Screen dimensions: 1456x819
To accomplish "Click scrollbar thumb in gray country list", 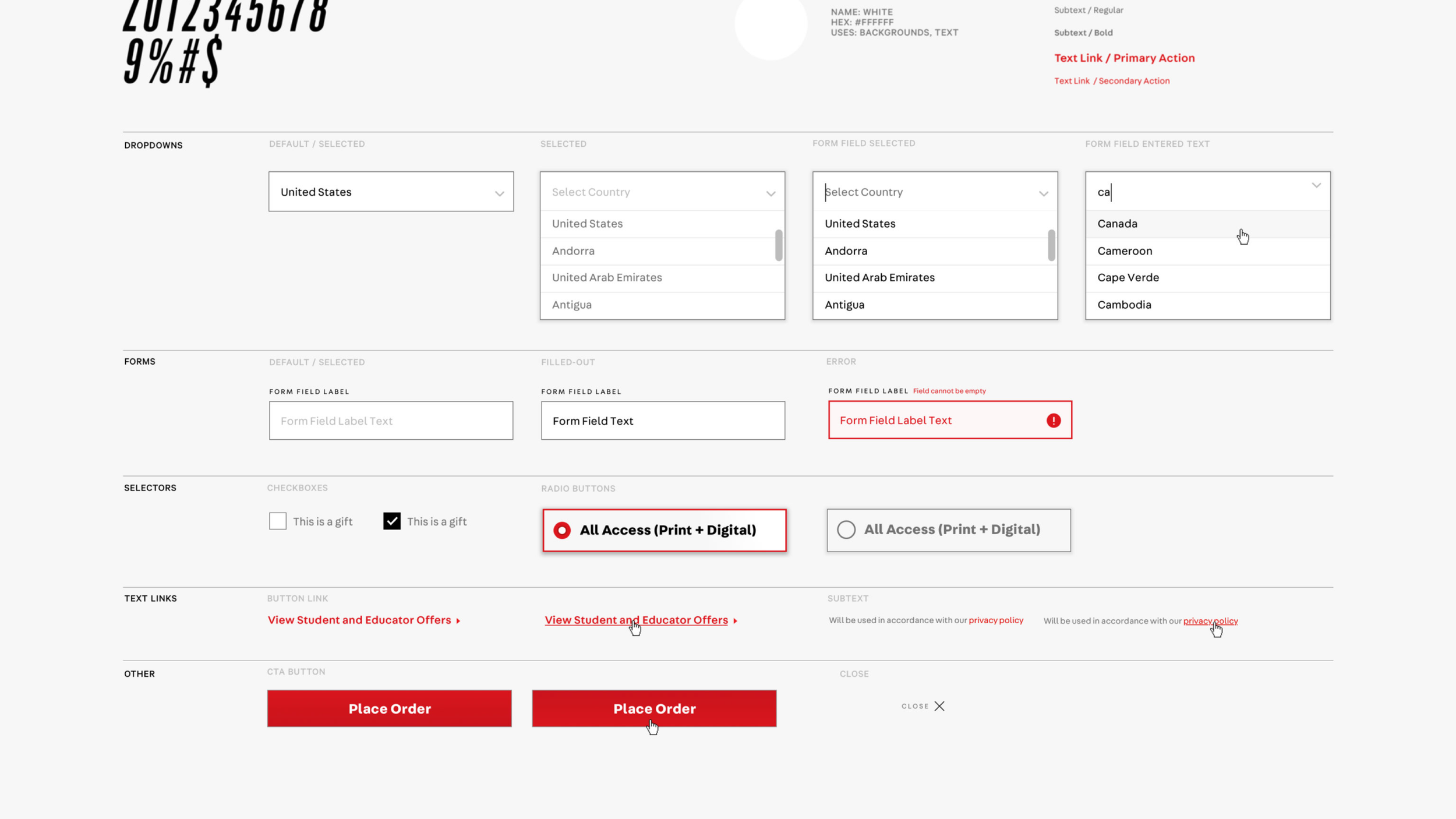I will click(x=779, y=245).
